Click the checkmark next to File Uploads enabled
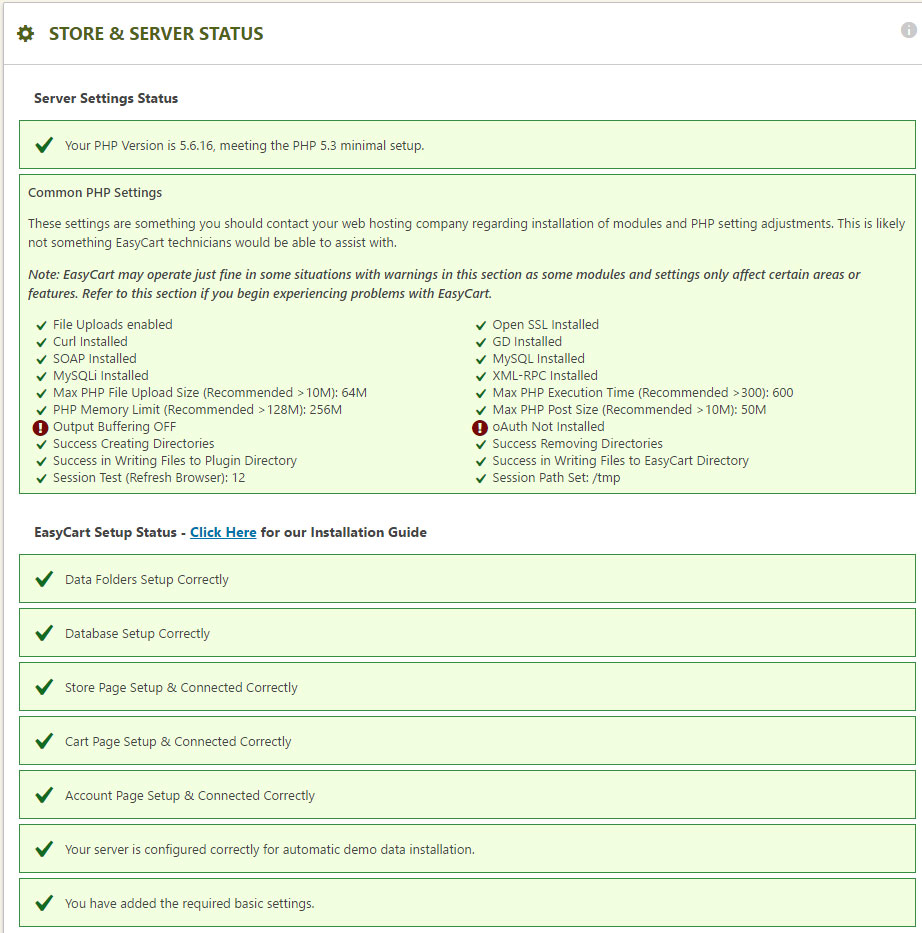The image size is (922, 933). [42, 325]
